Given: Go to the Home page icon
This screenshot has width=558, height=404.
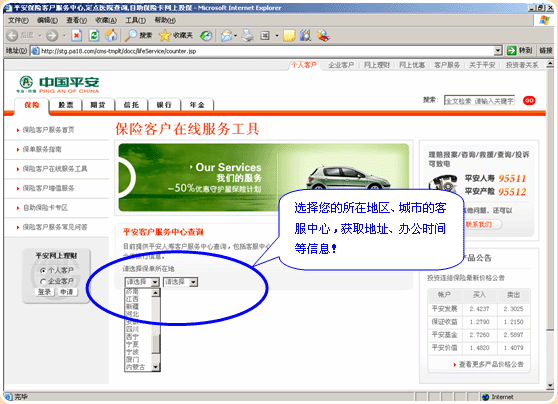Looking at the screenshot, I should pos(111,35).
